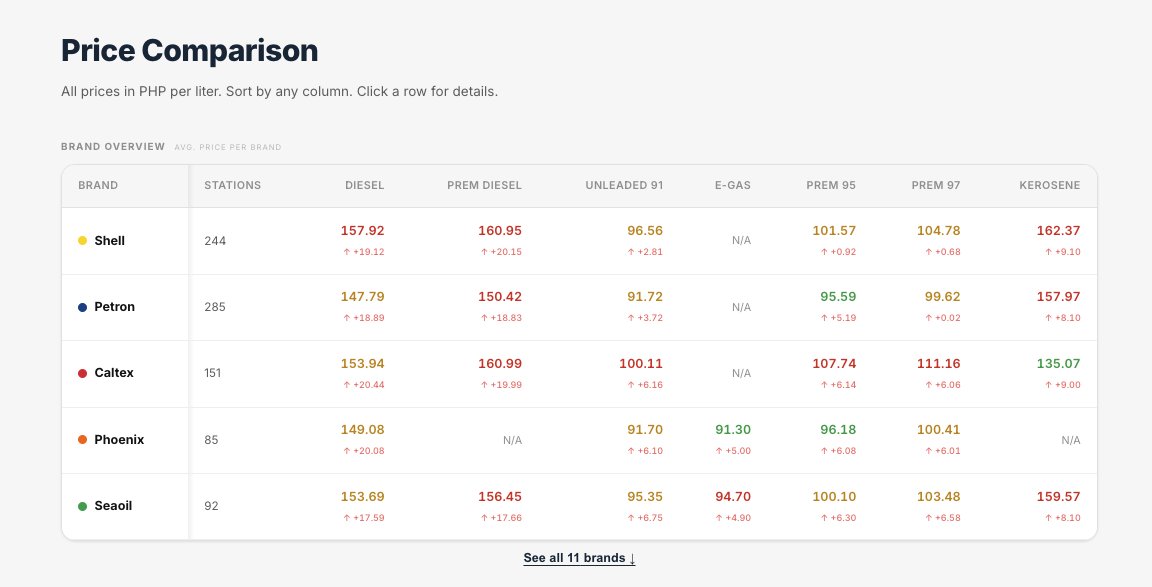Click Shell Prem 95 price 101.57
1152x587 pixels.
pyautogui.click(x=834, y=231)
